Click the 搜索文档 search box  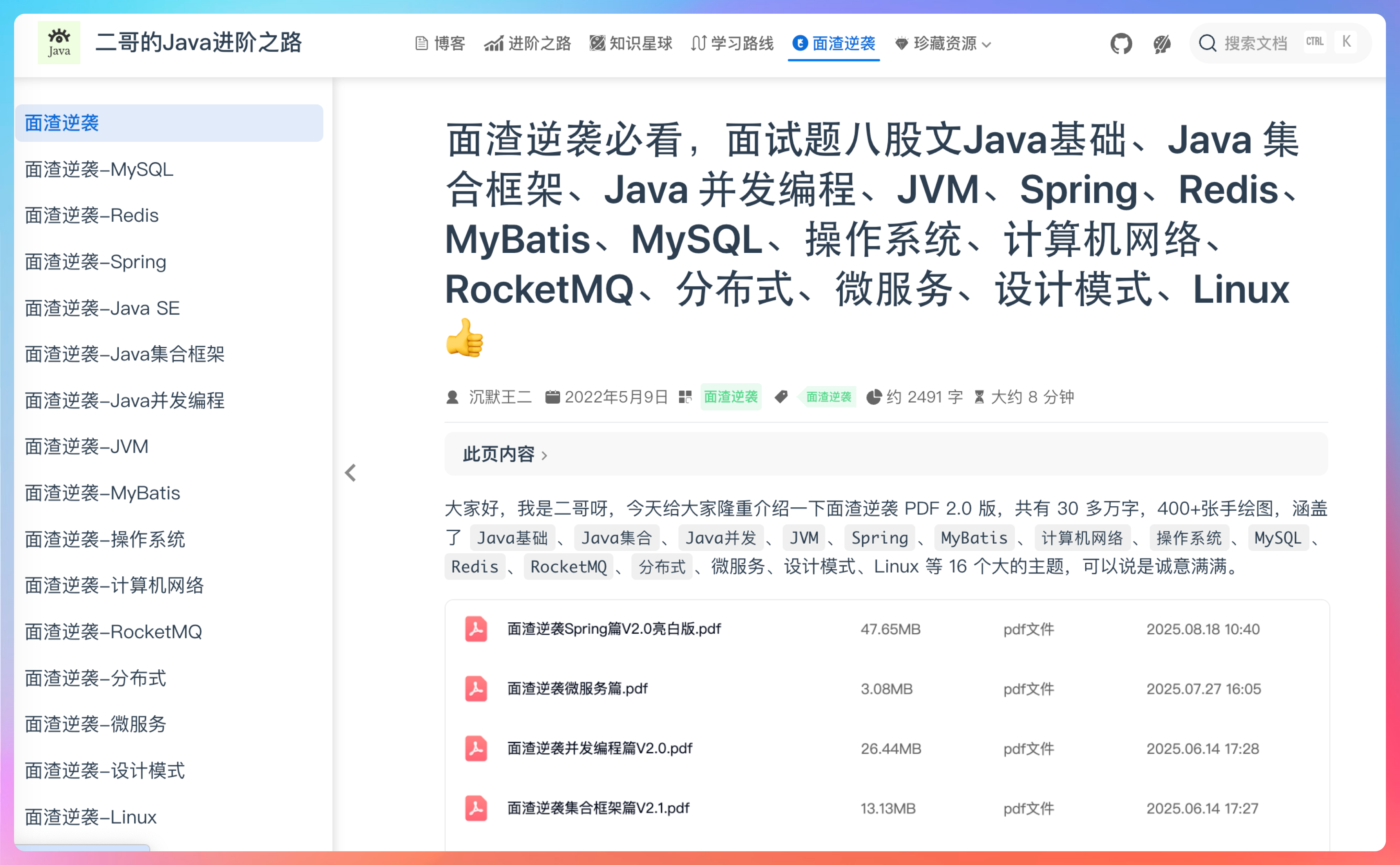click(x=1255, y=44)
